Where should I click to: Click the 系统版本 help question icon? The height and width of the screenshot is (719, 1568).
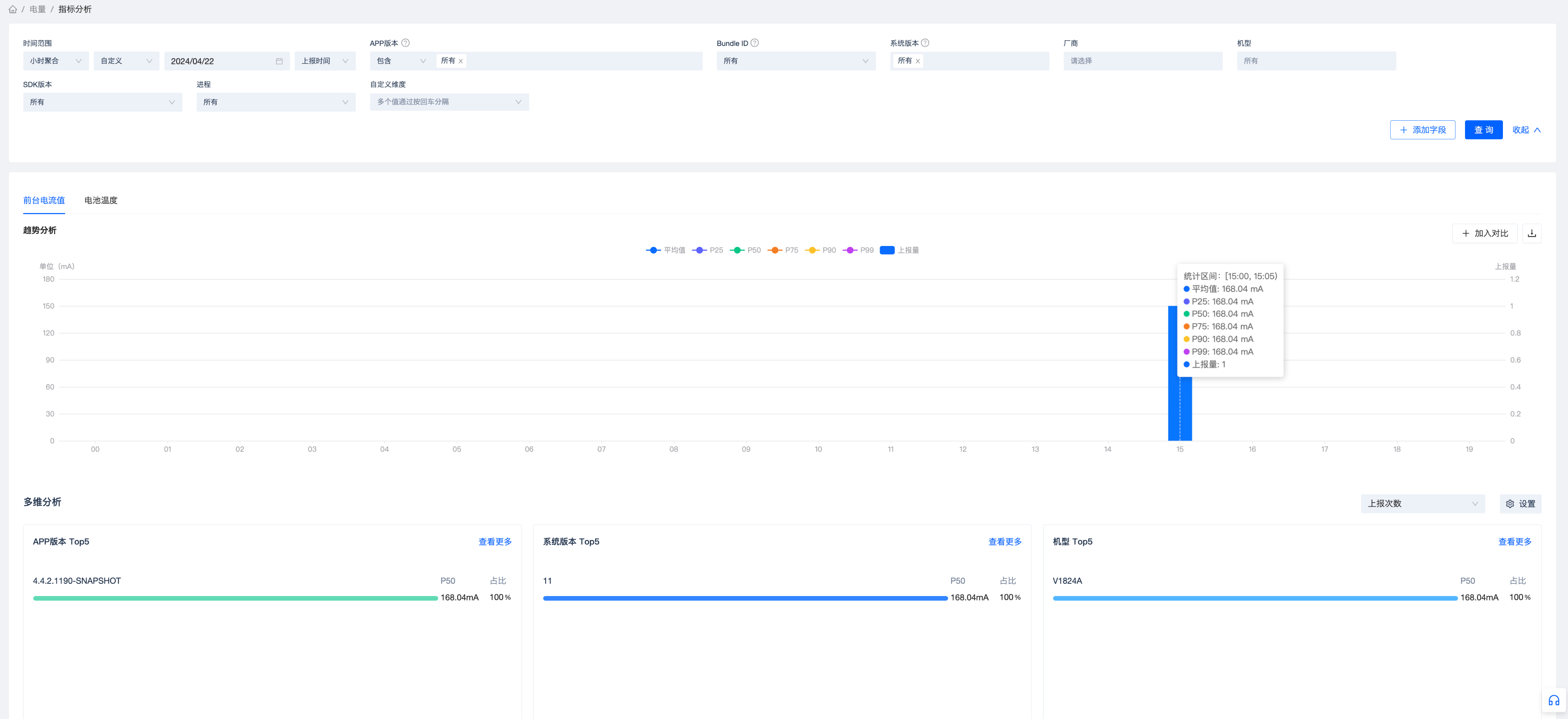[925, 43]
